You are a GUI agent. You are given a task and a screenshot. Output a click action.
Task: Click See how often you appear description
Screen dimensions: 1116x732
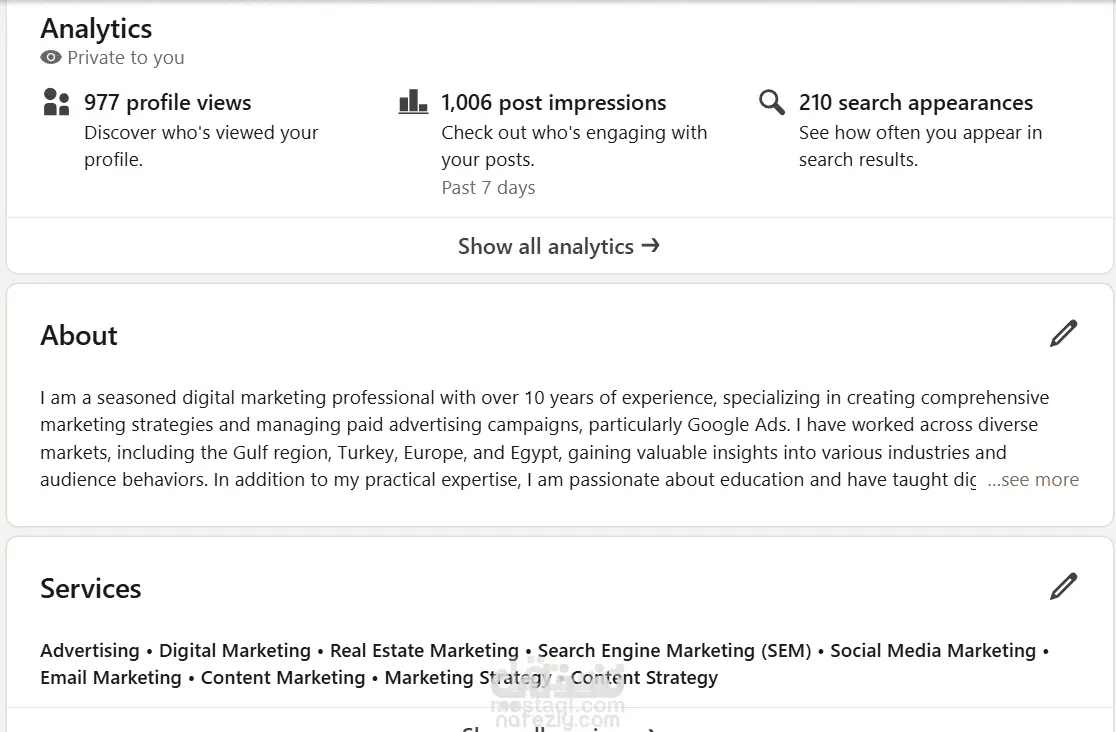point(920,146)
